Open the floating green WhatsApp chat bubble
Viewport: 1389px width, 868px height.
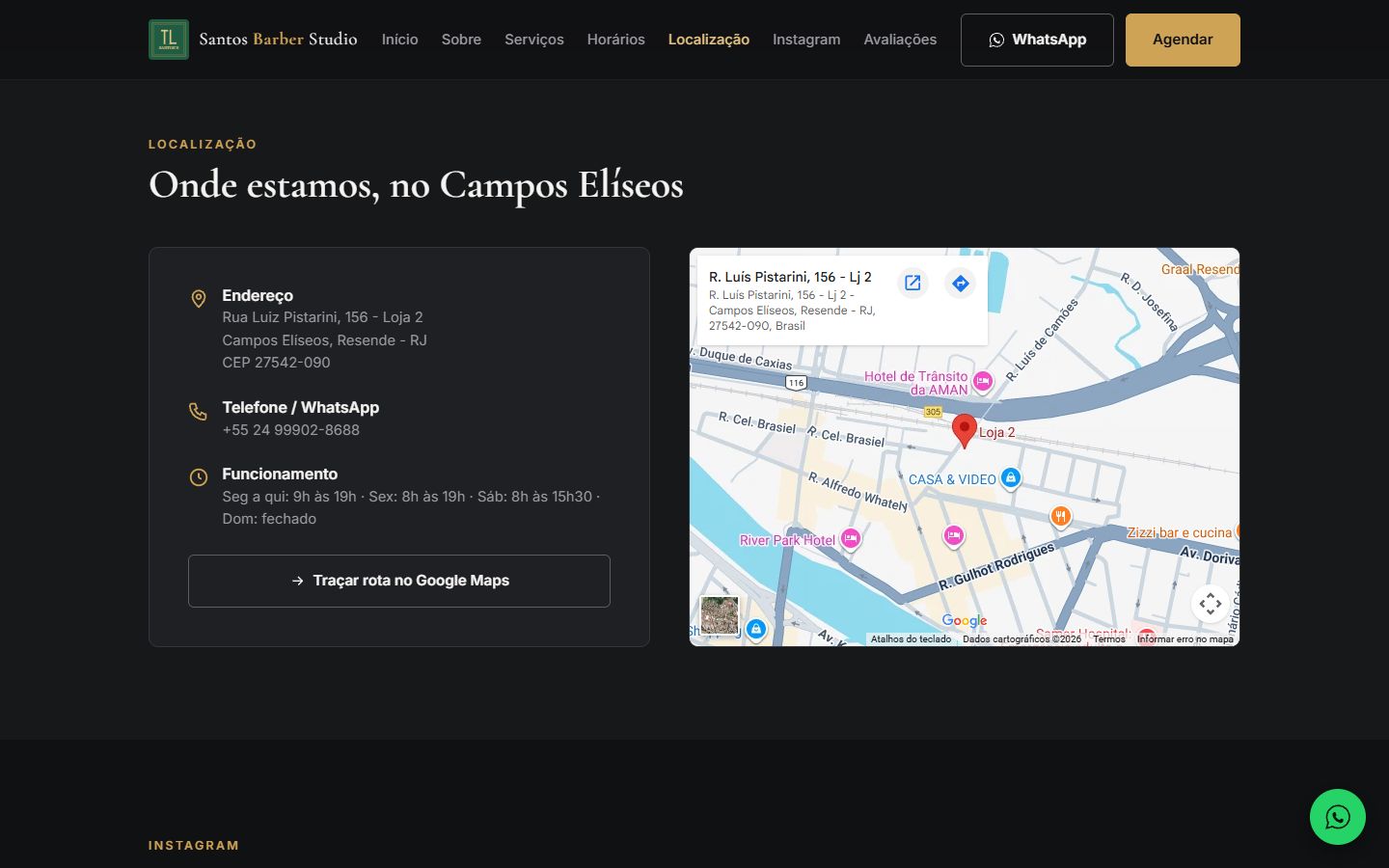pyautogui.click(x=1337, y=817)
